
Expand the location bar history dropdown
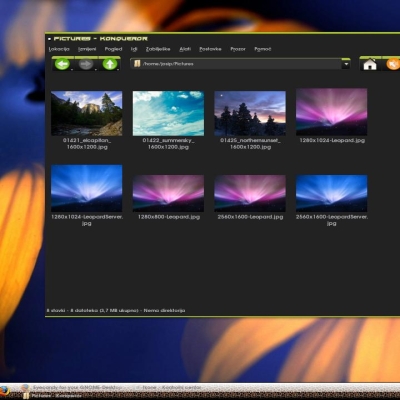346,64
